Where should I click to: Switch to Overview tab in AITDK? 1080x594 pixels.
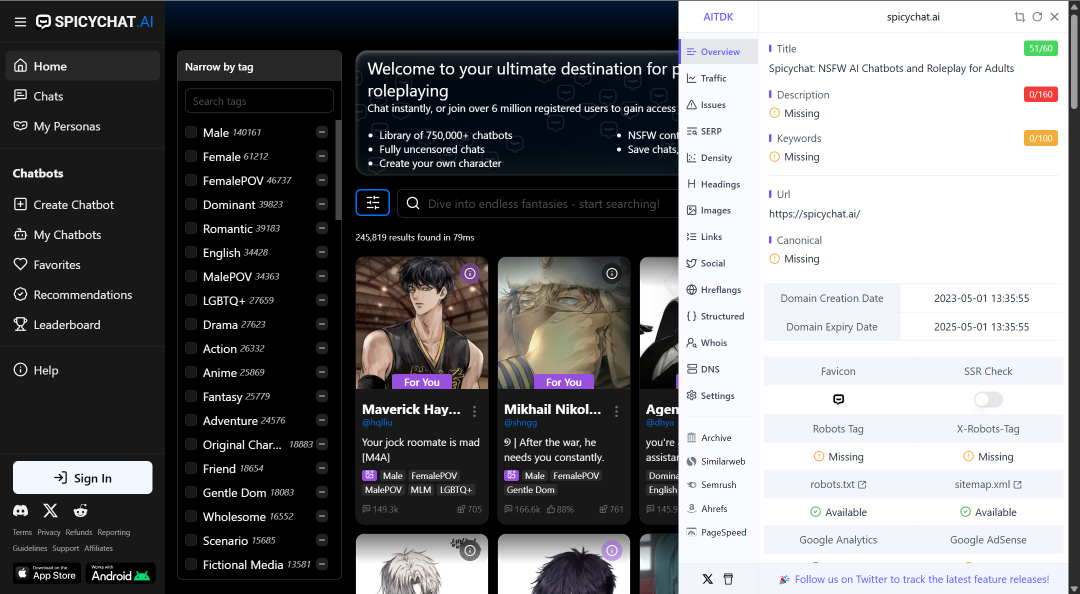(x=718, y=52)
